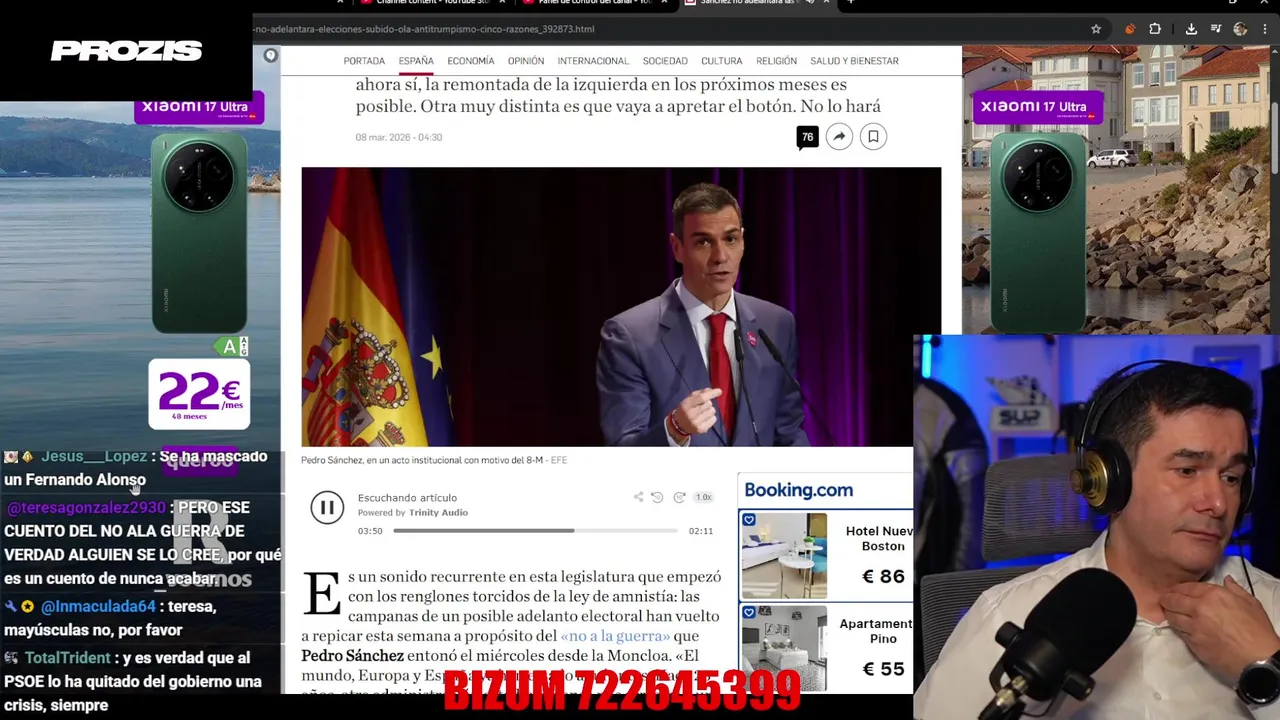Share the article with arrow icon
Screen dimensions: 1280x720
[x=839, y=137]
